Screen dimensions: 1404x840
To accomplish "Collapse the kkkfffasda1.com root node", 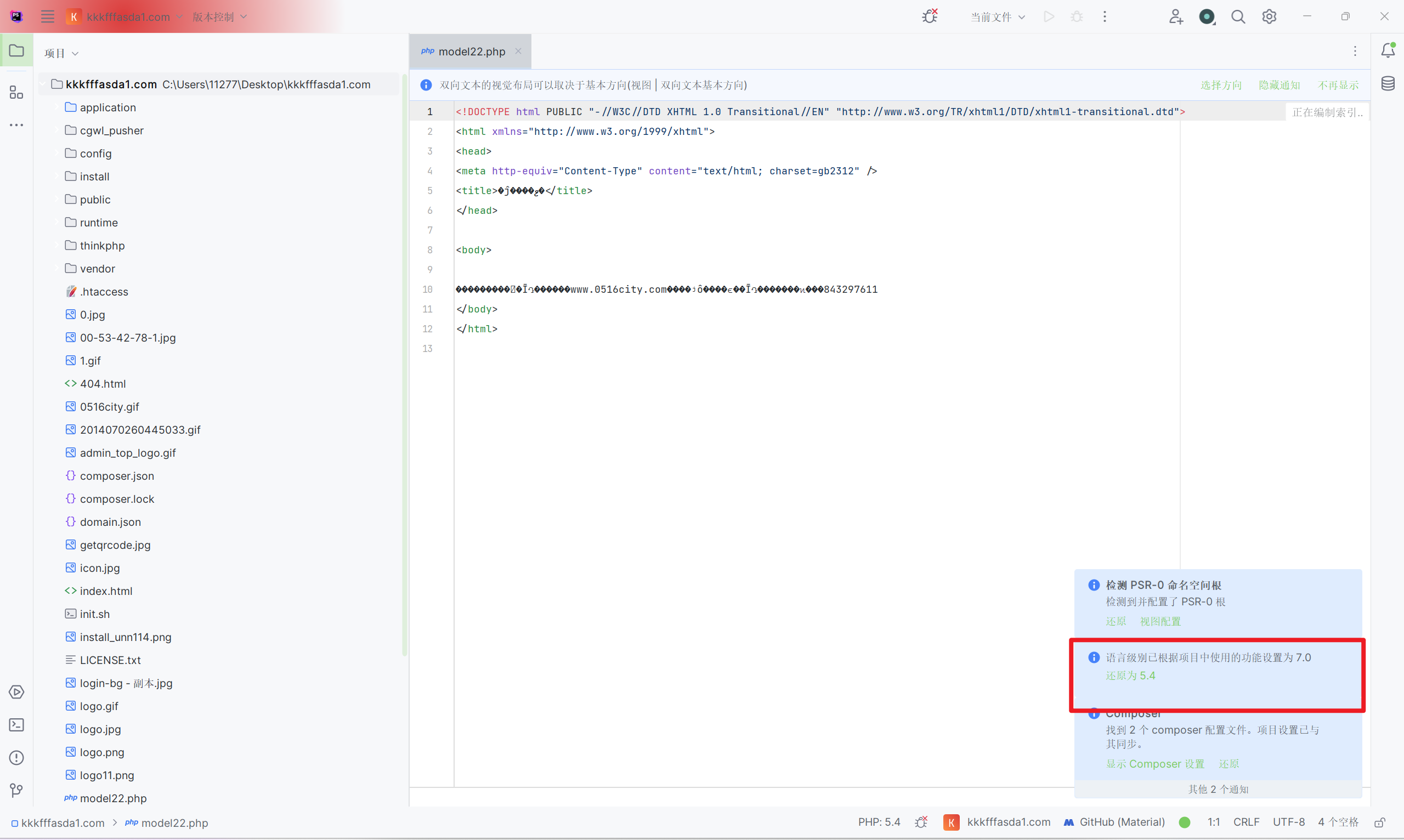I will pyautogui.click(x=42, y=84).
